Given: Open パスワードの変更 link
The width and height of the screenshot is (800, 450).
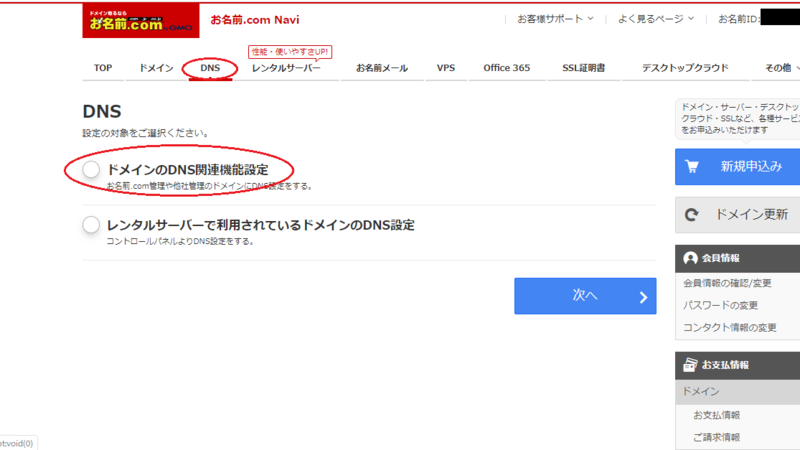Looking at the screenshot, I should pos(720,305).
